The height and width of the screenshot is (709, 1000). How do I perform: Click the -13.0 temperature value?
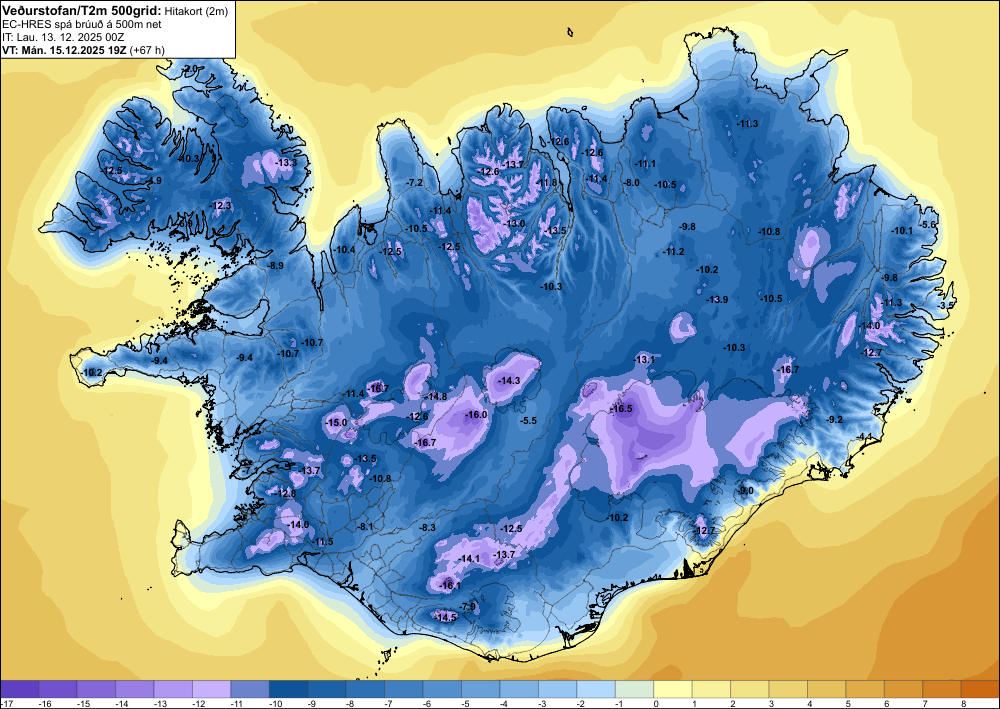pos(515,223)
